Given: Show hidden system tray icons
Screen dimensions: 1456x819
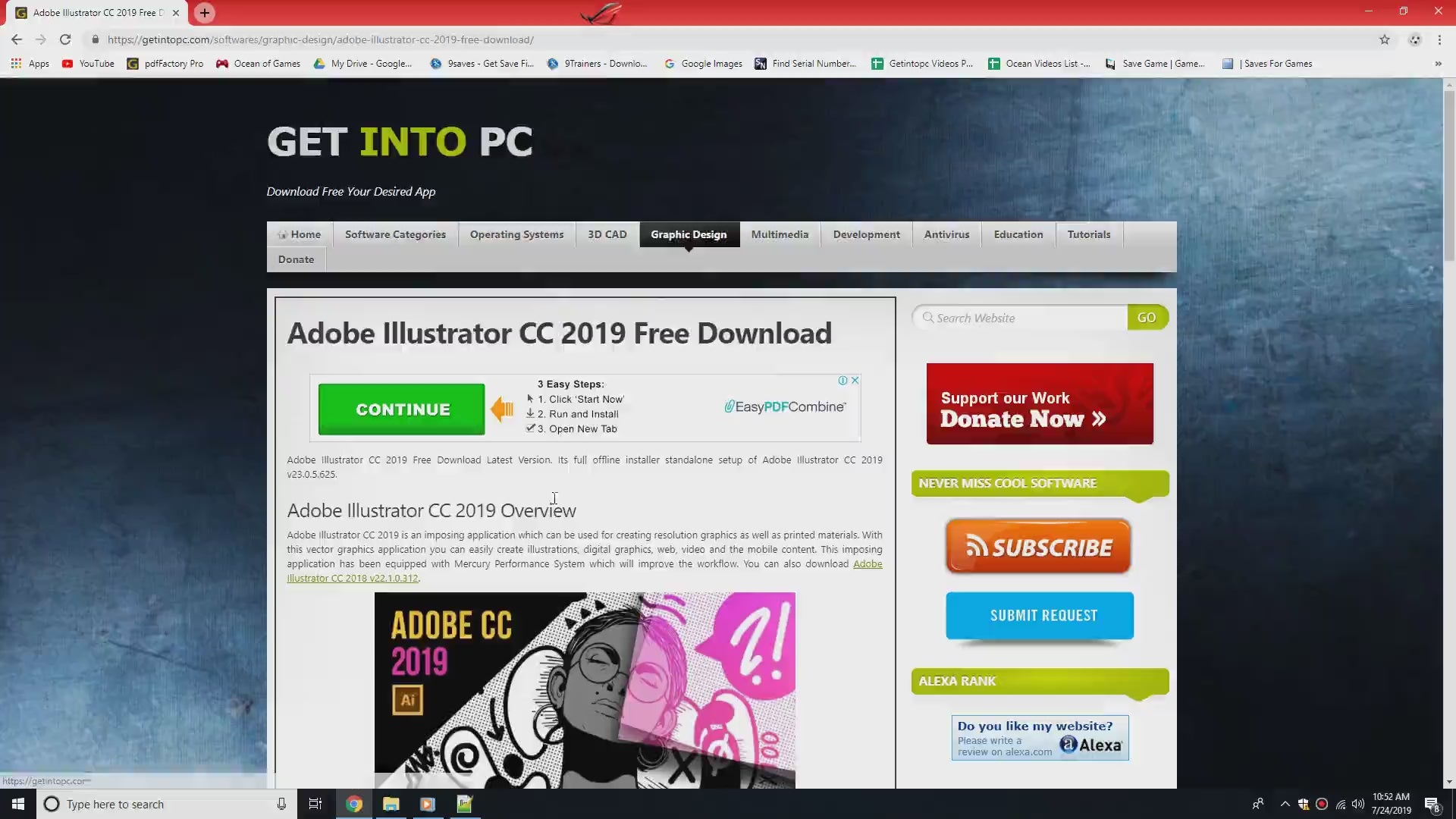Looking at the screenshot, I should [x=1285, y=804].
